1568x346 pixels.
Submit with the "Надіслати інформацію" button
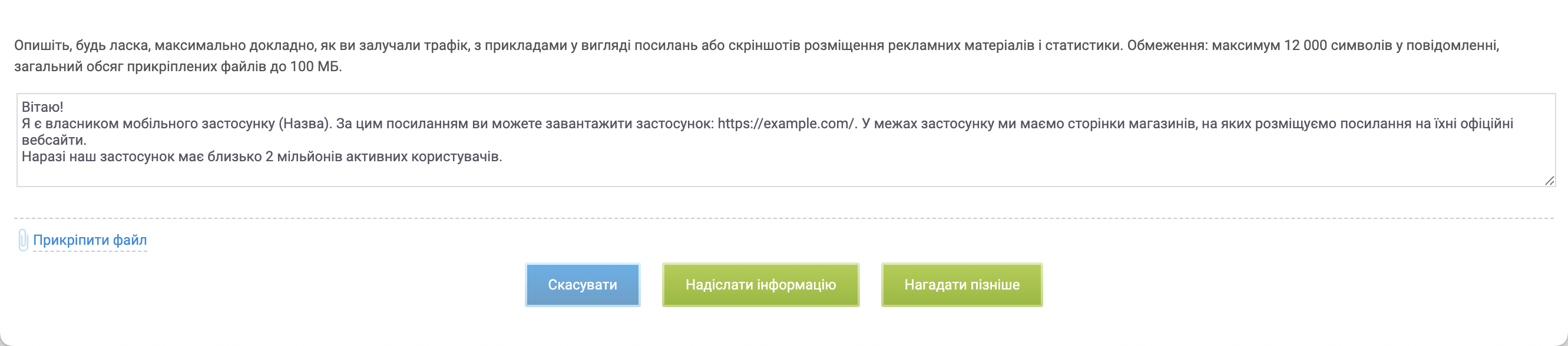coord(760,285)
